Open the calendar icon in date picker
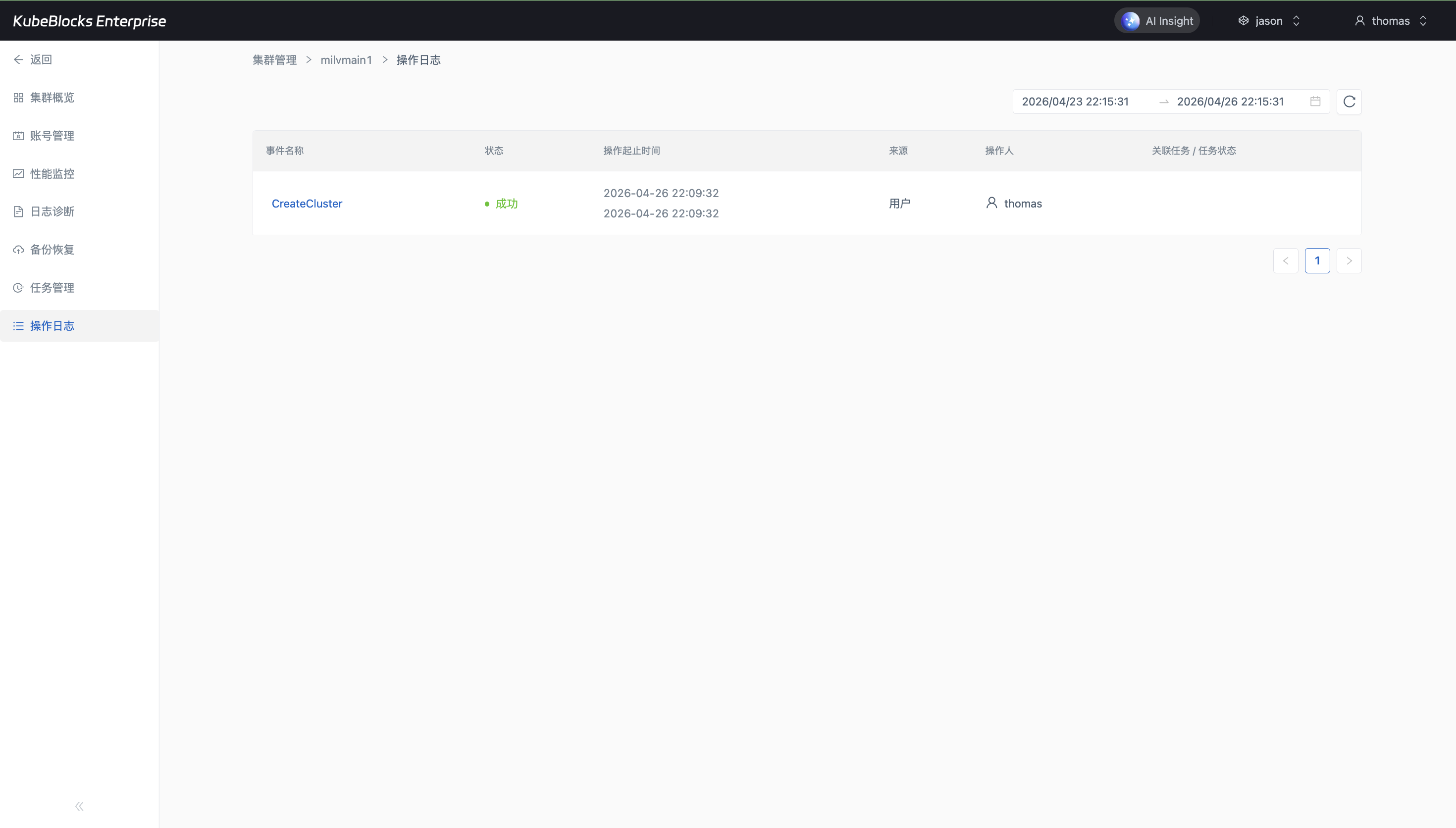 coord(1315,101)
